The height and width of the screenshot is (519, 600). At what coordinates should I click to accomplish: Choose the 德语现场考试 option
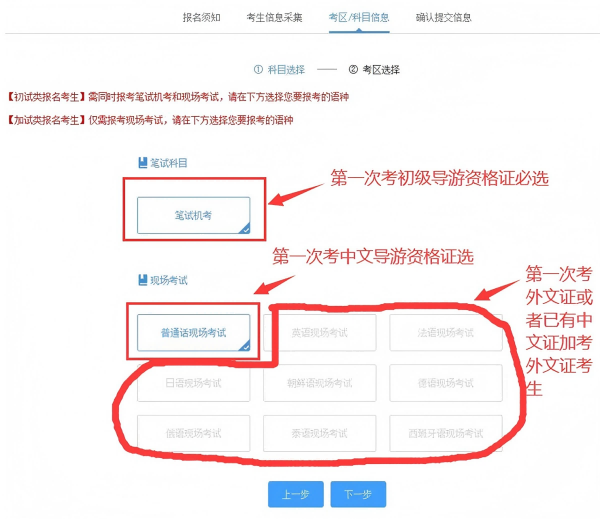[446, 383]
